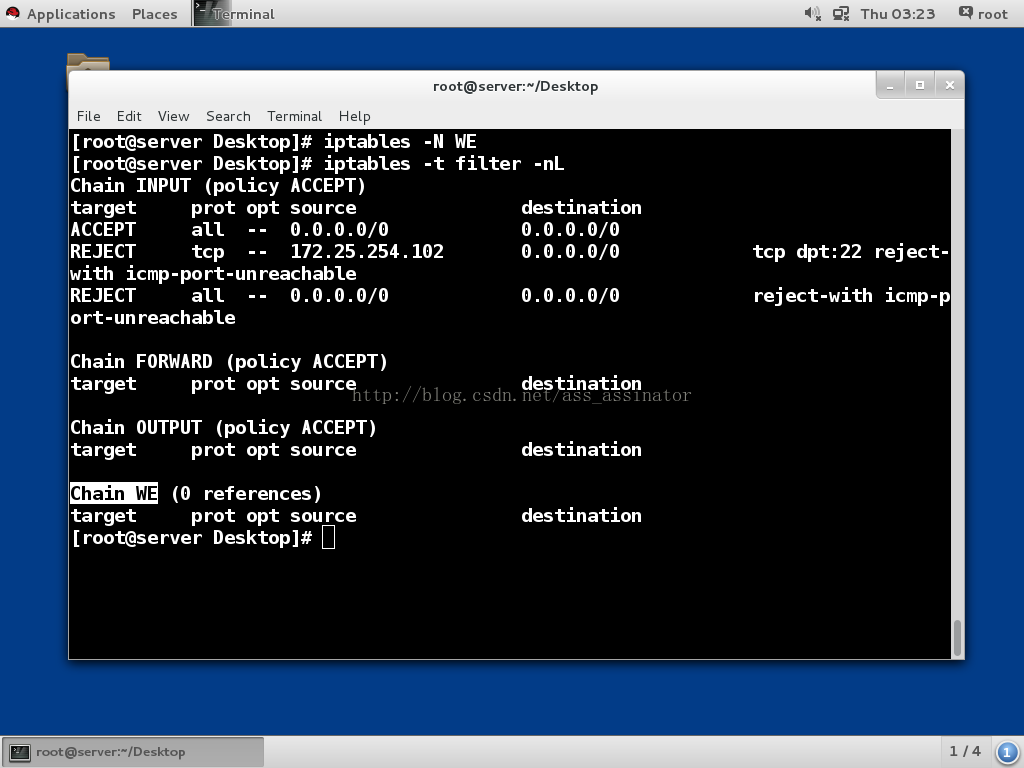Click the root@server taskbar window button
Screen dimensions: 1024x768
click(x=133, y=752)
